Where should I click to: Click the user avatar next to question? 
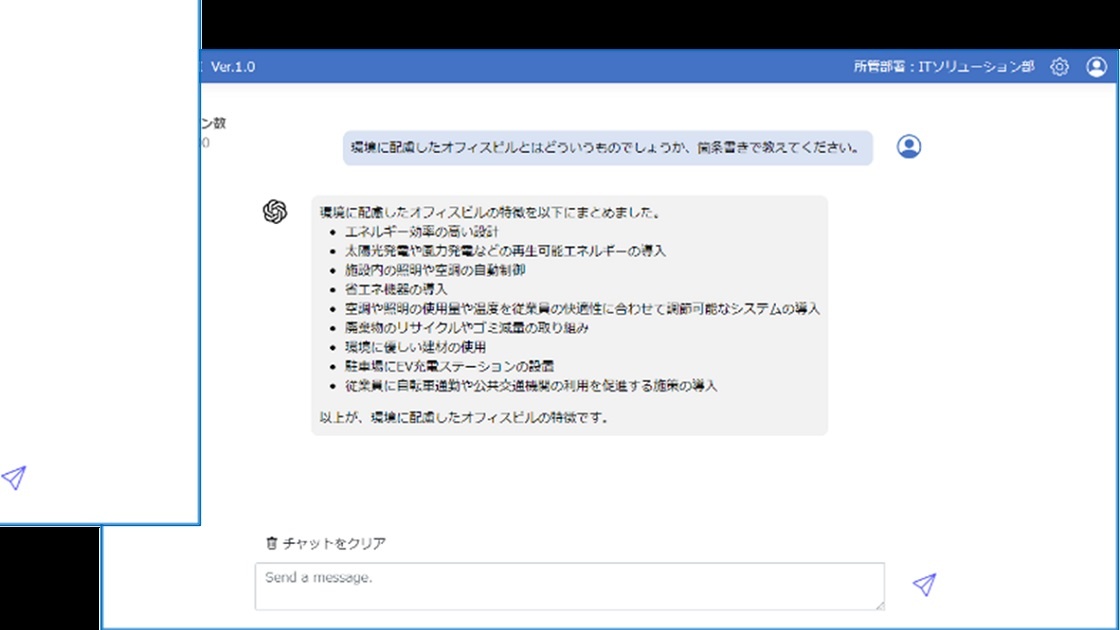[x=908, y=147]
